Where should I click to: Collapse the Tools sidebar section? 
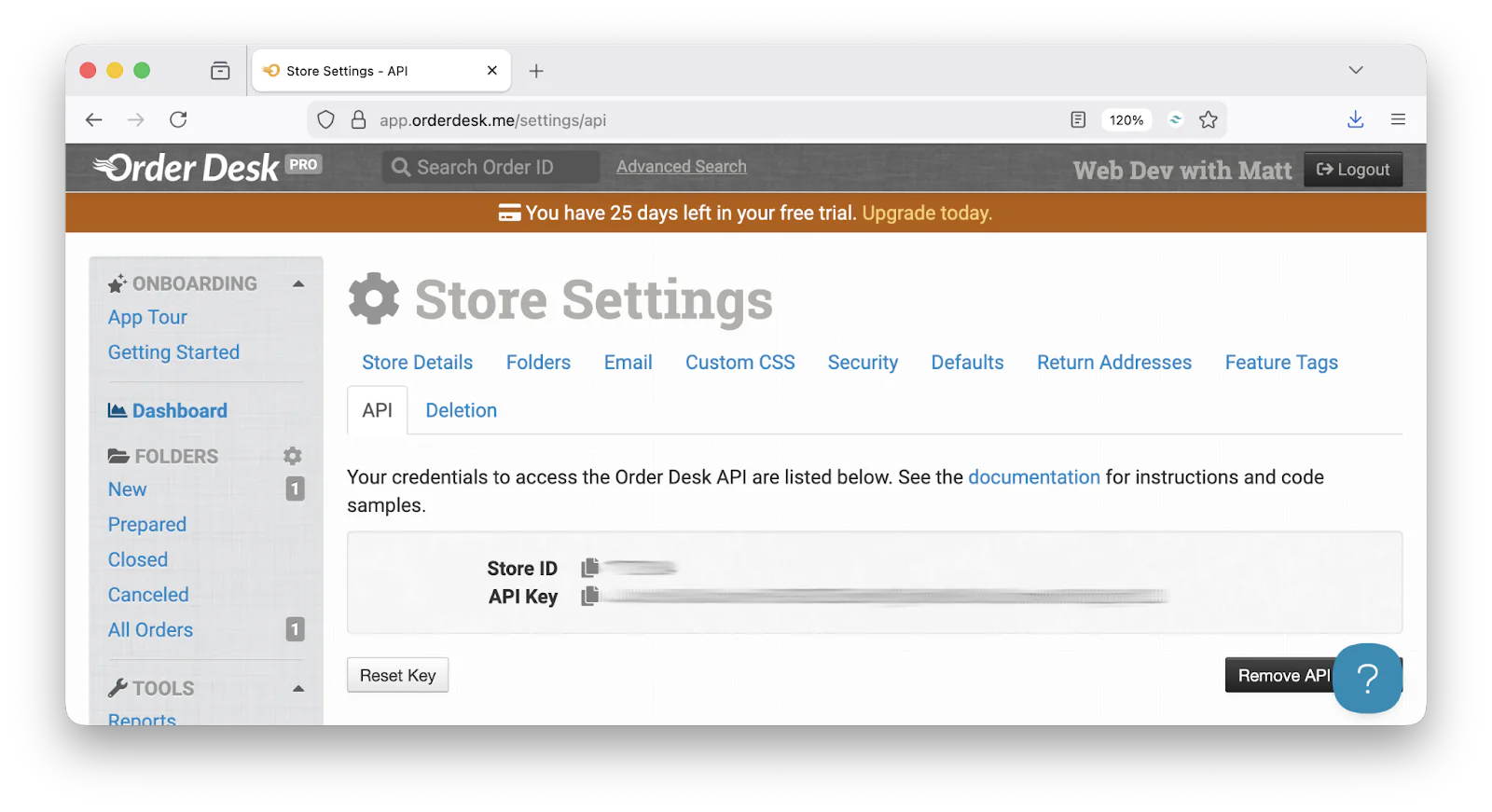(298, 689)
